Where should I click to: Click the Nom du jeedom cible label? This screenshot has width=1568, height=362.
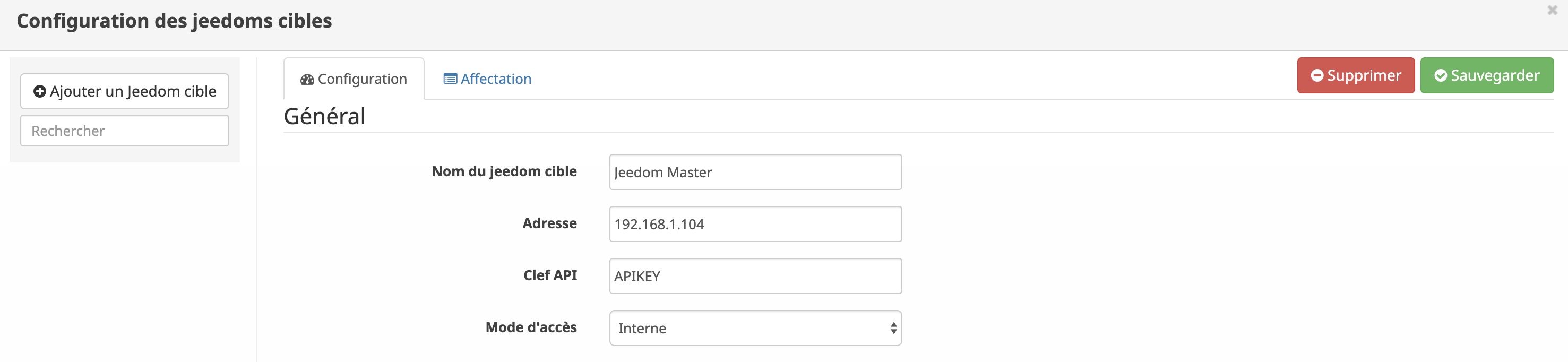504,171
